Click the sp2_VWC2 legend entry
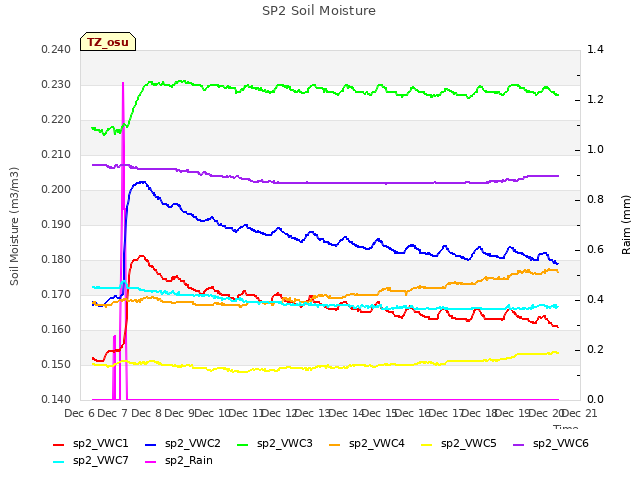 click(x=183, y=444)
